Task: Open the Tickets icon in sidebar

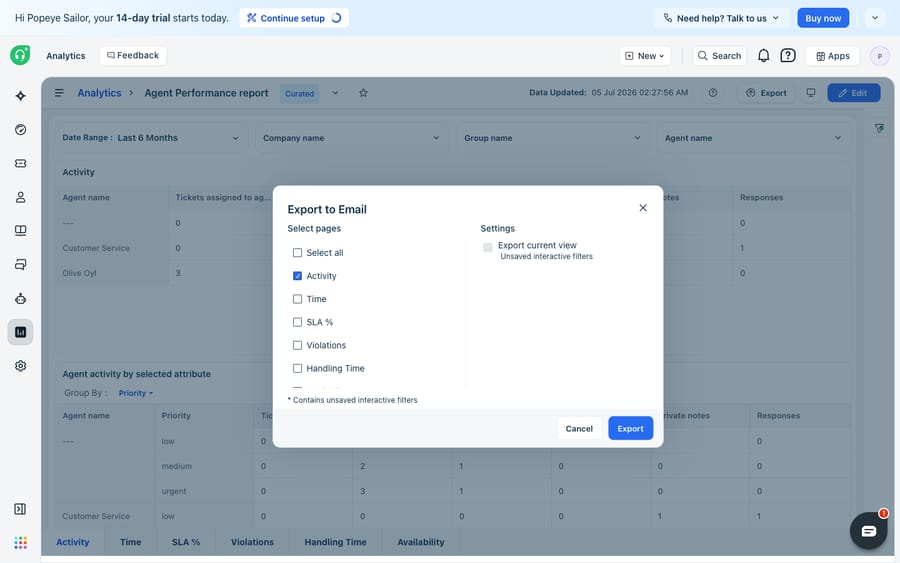Action: coord(21,164)
